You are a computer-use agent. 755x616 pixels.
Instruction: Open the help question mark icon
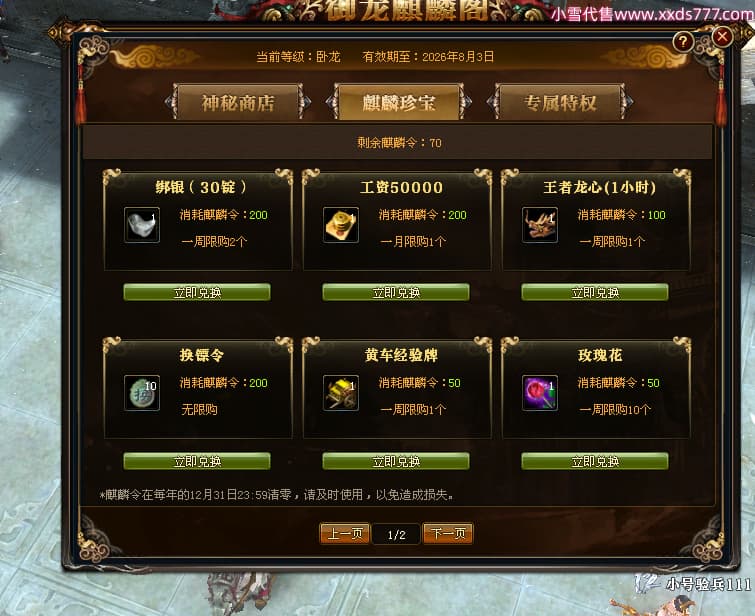pyautogui.click(x=683, y=42)
